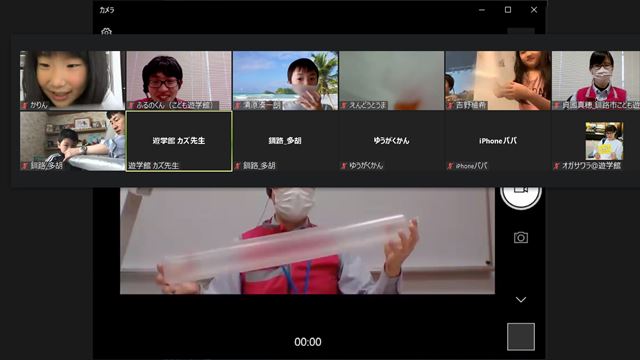This screenshot has height=360, width=640.
Task: Expand more camera modes chevron
Action: pos(520,300)
